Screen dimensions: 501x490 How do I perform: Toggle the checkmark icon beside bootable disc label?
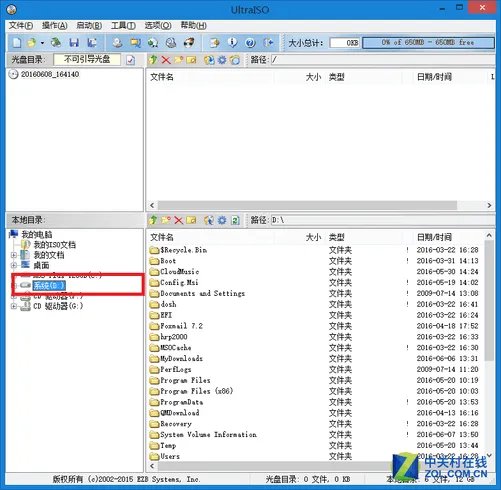[x=131, y=60]
